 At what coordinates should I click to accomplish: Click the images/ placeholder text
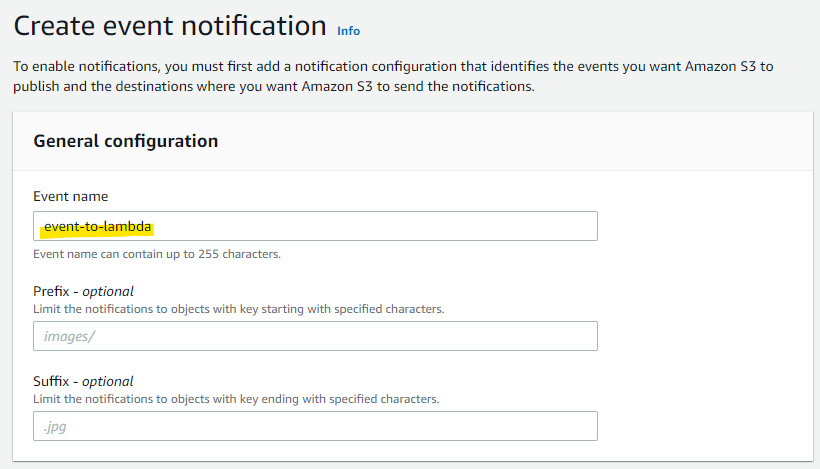coord(68,336)
